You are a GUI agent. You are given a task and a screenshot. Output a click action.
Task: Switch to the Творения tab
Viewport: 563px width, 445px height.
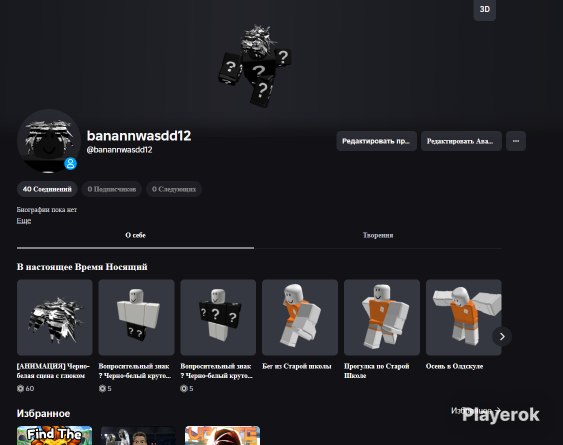pyautogui.click(x=378, y=235)
